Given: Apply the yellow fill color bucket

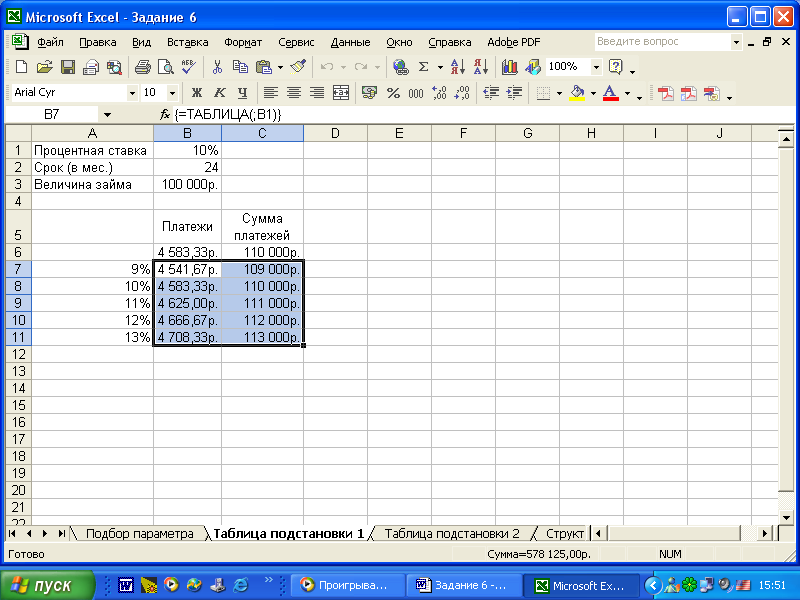Looking at the screenshot, I should pyautogui.click(x=577, y=93).
